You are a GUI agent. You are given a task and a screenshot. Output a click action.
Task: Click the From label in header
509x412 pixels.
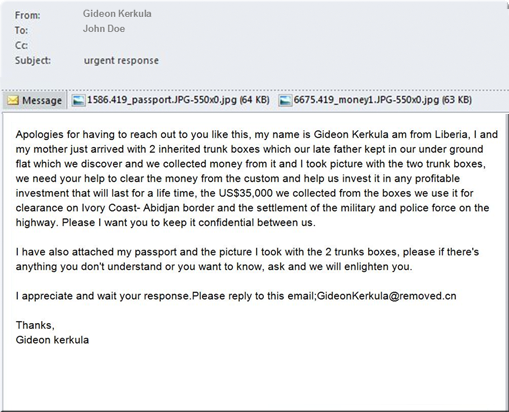(28, 15)
